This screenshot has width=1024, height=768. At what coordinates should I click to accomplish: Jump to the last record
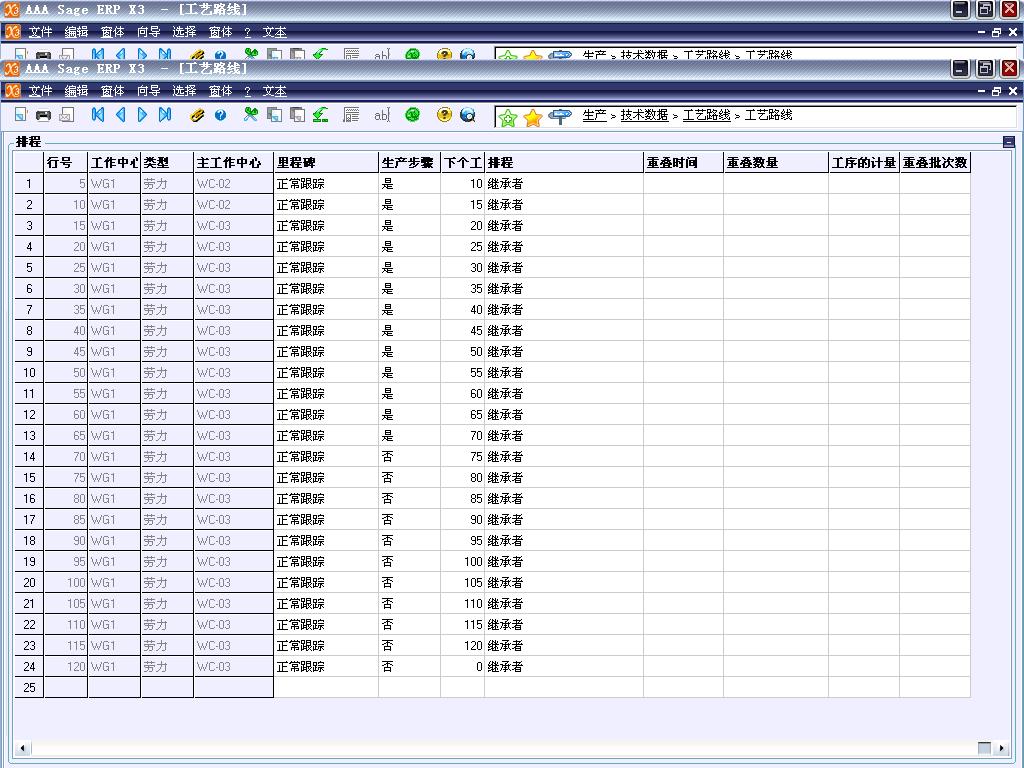(x=165, y=115)
